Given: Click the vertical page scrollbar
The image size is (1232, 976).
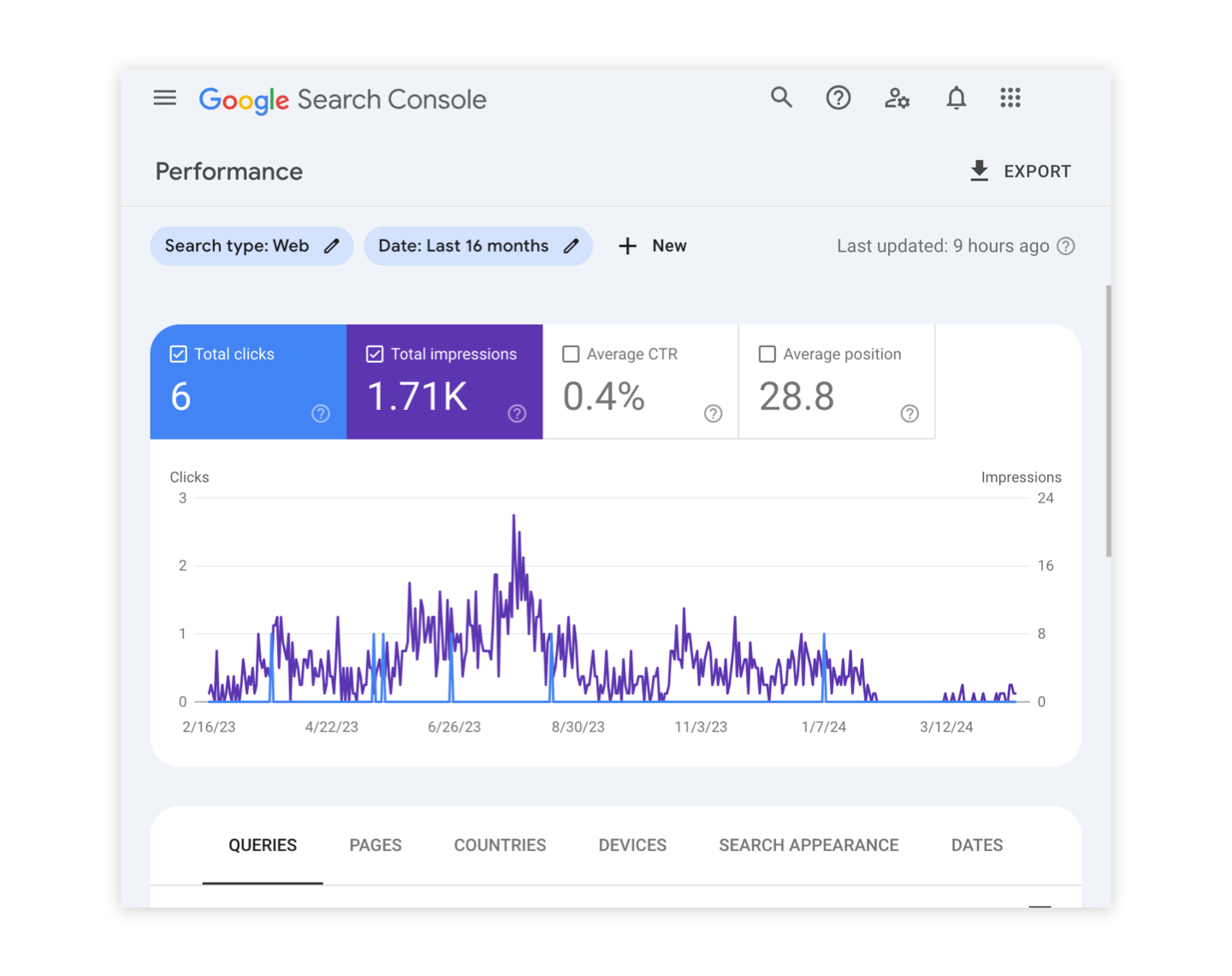Looking at the screenshot, I should point(1108,421).
